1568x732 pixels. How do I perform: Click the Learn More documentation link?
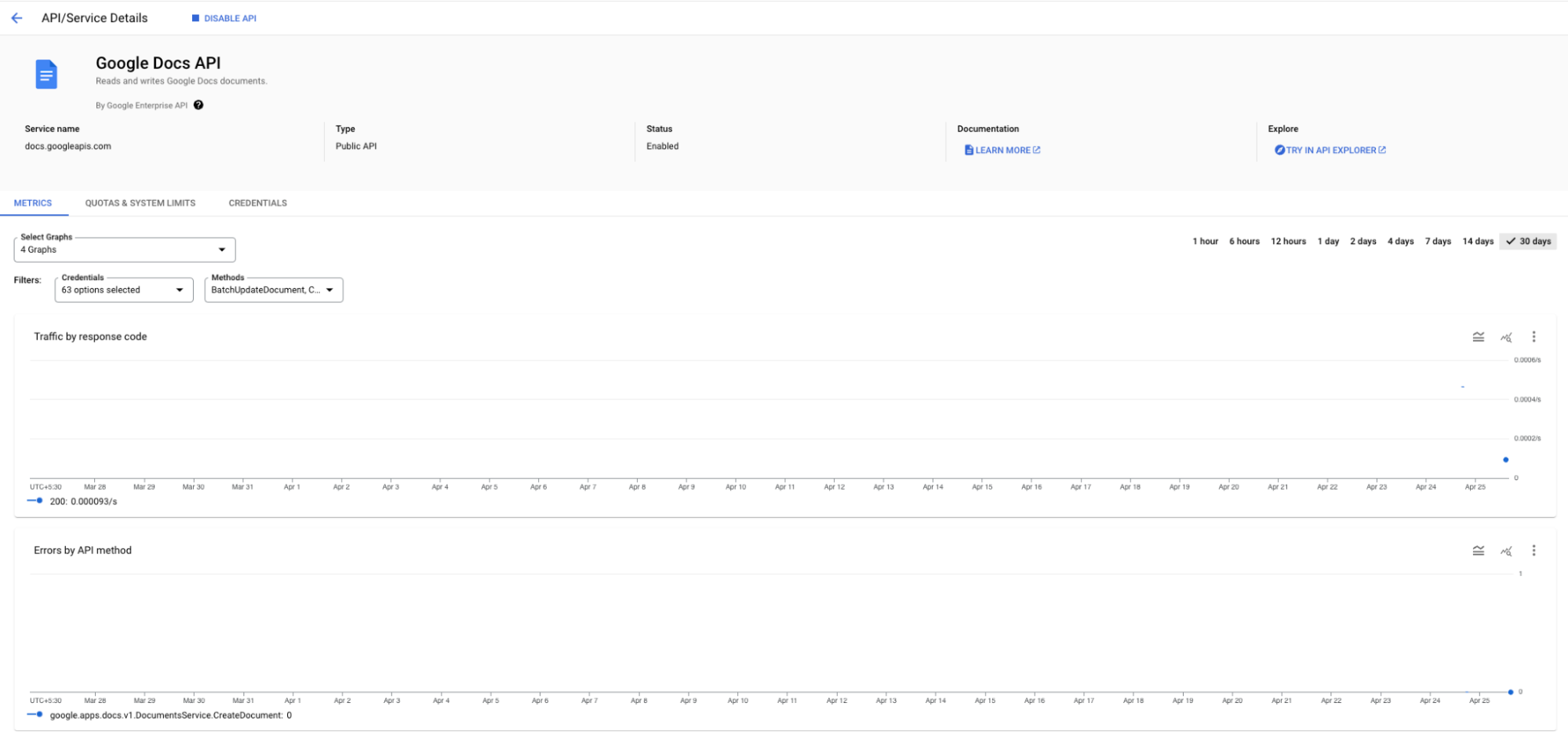[1002, 149]
